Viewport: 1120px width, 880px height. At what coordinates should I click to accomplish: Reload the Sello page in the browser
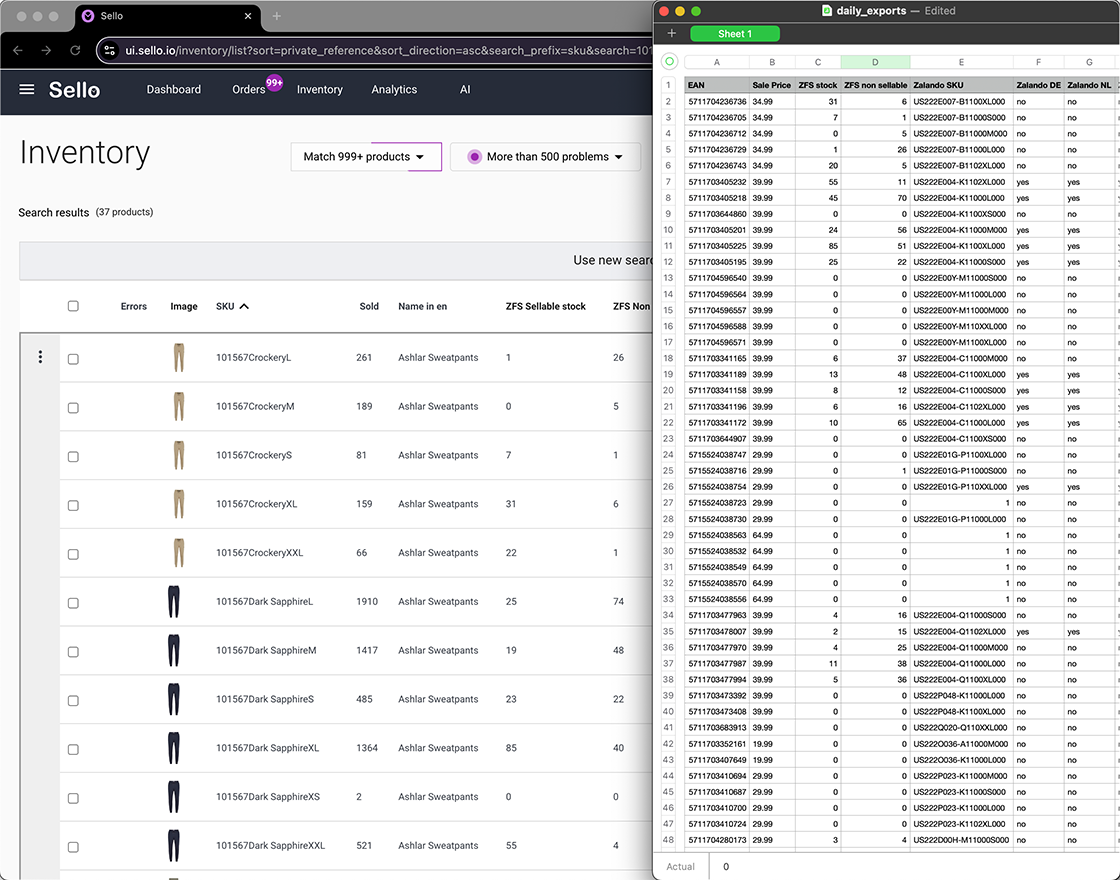75,49
